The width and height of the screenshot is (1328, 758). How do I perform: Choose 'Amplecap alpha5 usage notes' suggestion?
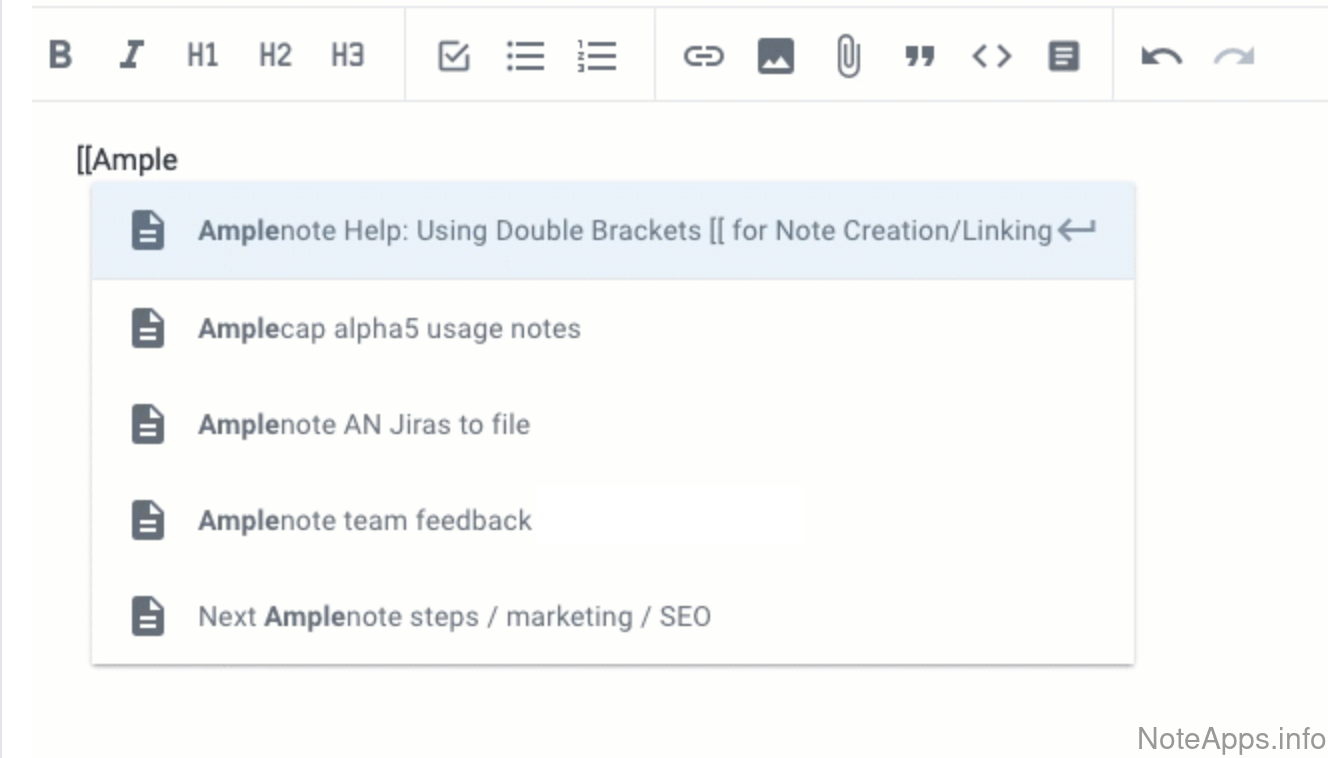point(389,329)
